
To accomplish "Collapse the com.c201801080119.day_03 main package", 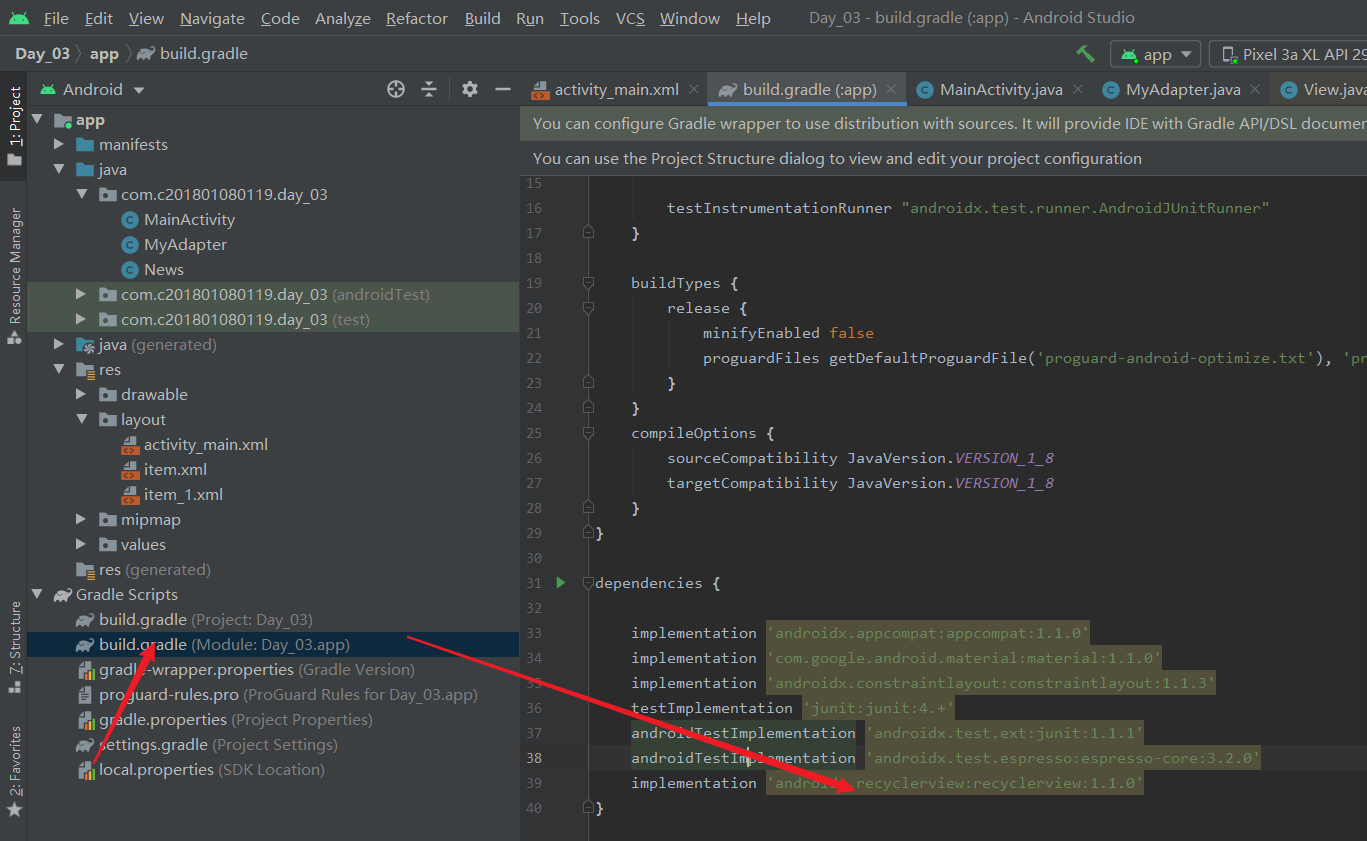I will pyautogui.click(x=82, y=195).
